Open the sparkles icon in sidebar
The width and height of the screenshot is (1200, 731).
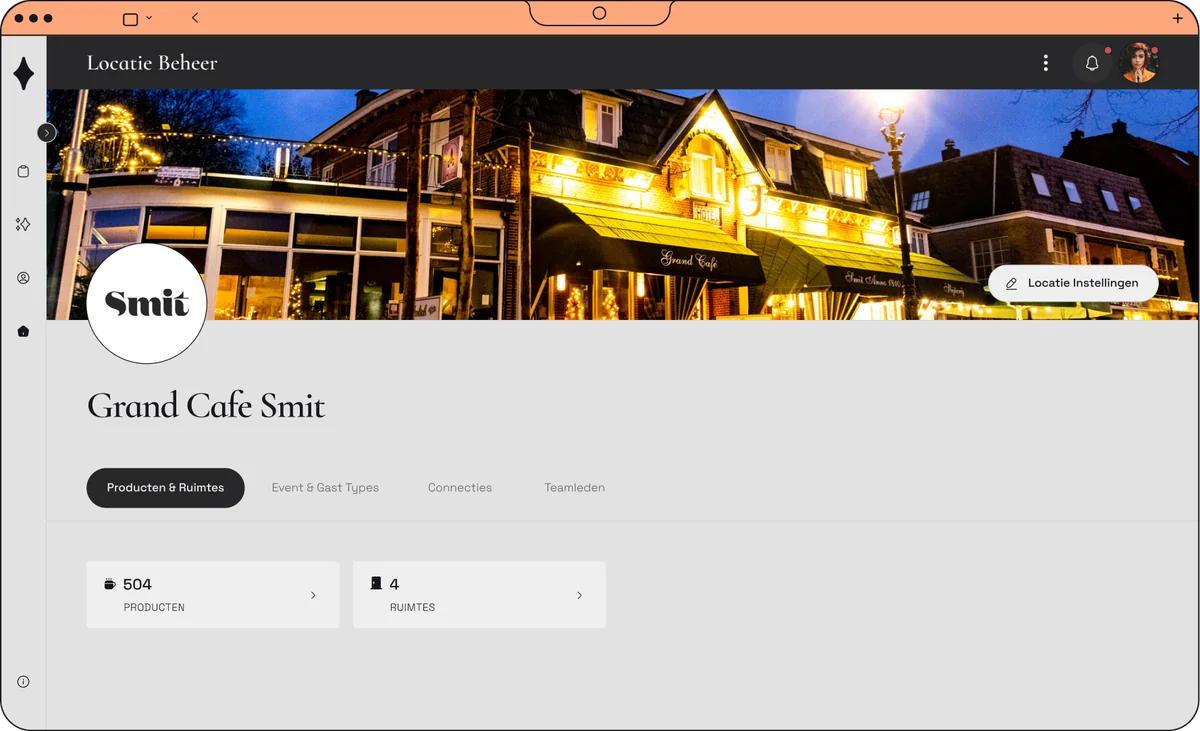(x=23, y=225)
